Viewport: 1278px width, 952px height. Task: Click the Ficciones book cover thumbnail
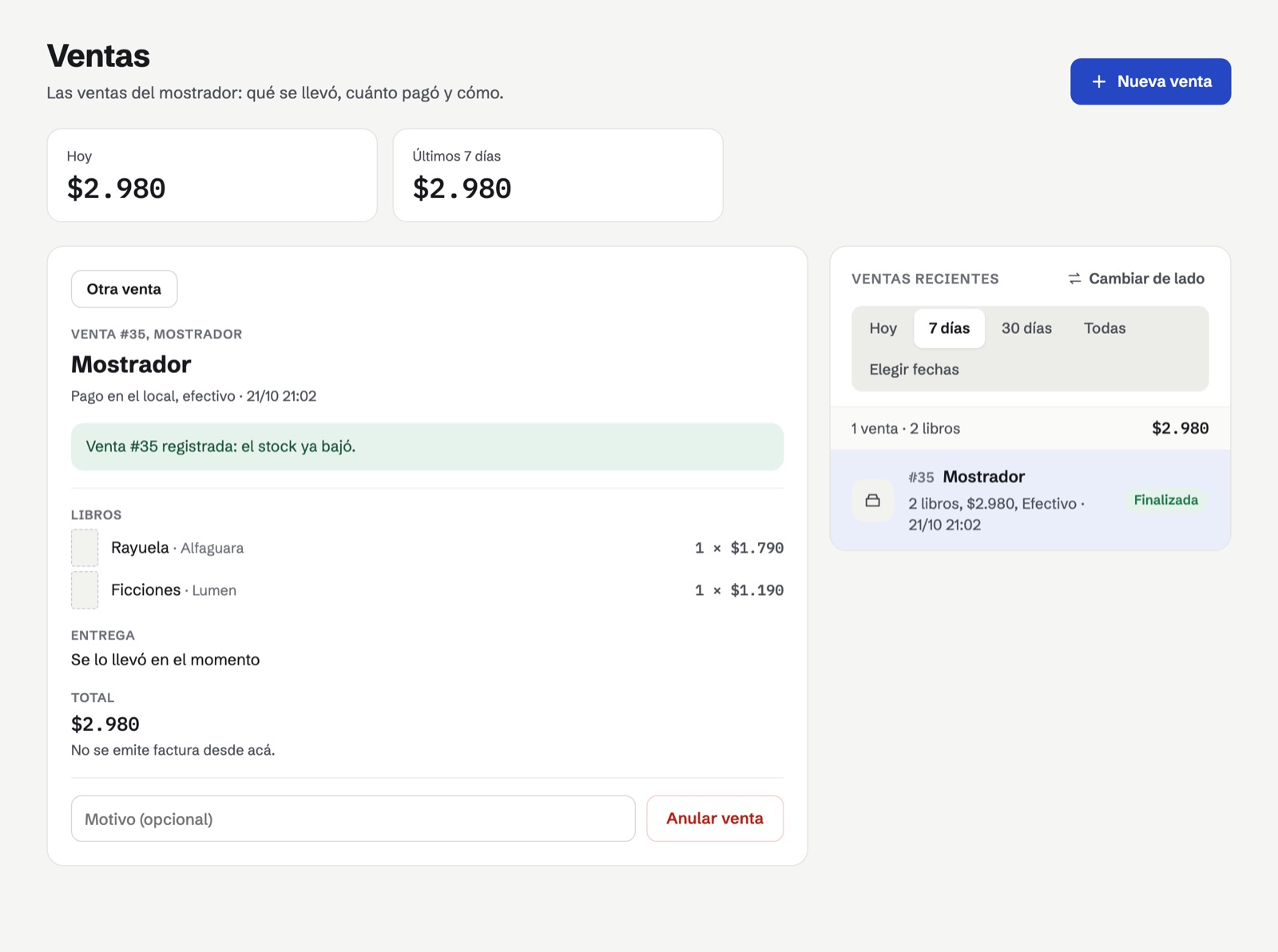point(85,590)
